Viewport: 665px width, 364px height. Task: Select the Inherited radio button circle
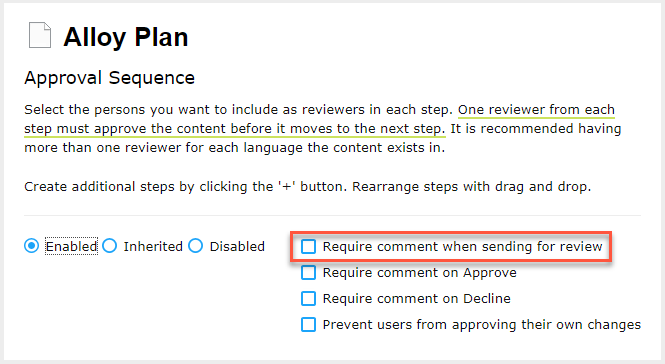pyautogui.click(x=109, y=246)
